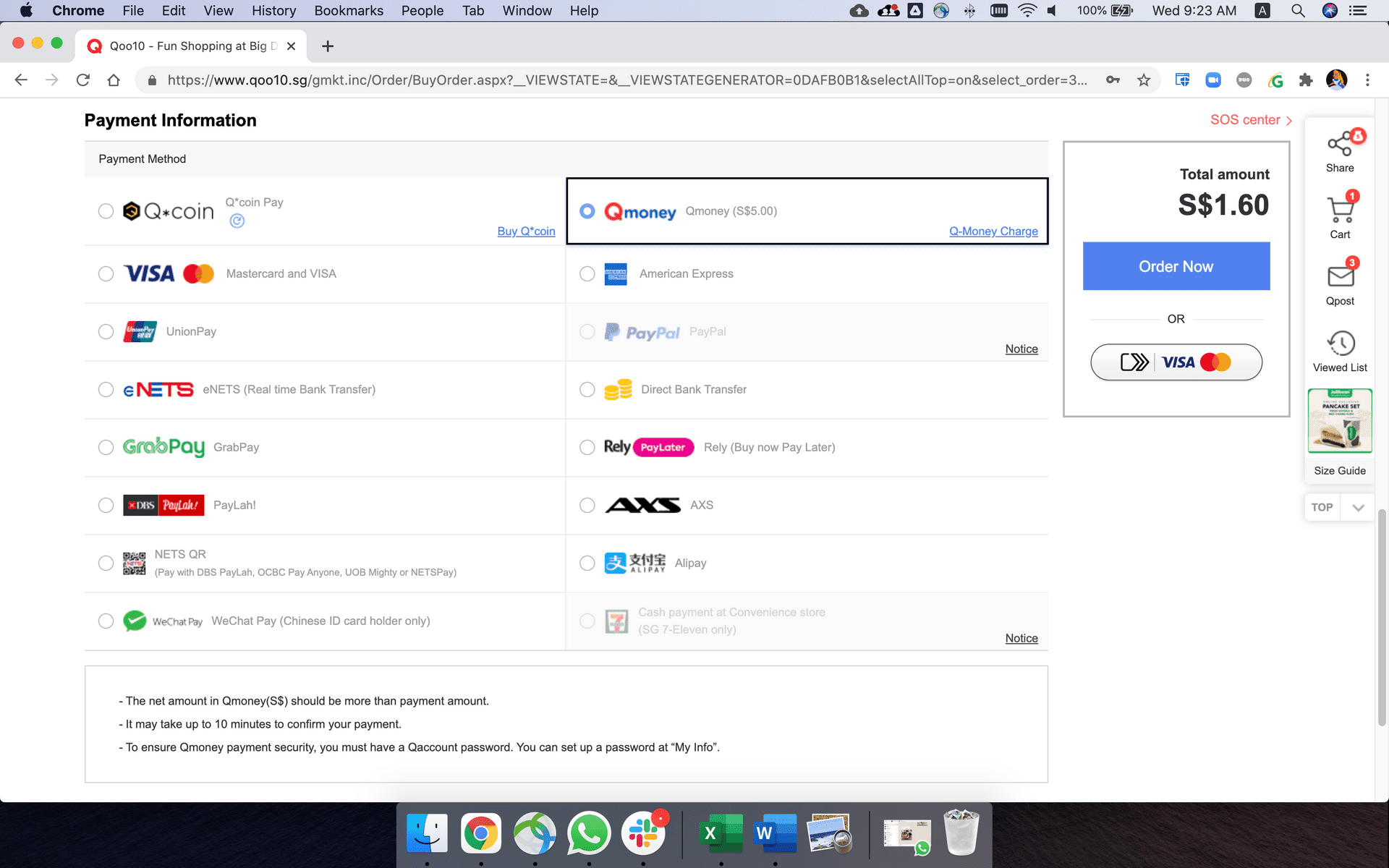This screenshot has height=868, width=1389.
Task: Click the Buy Q*coin link
Action: [x=526, y=231]
